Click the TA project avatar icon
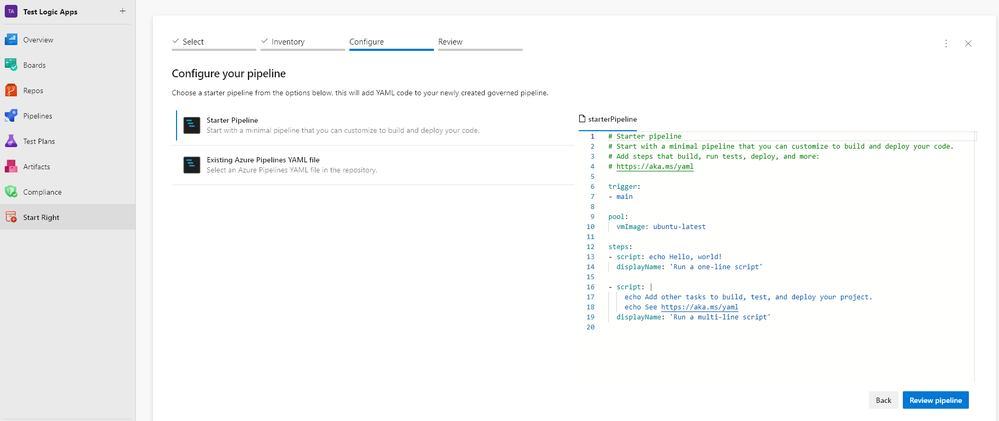The width and height of the screenshot is (999, 421). pyautogui.click(x=11, y=11)
